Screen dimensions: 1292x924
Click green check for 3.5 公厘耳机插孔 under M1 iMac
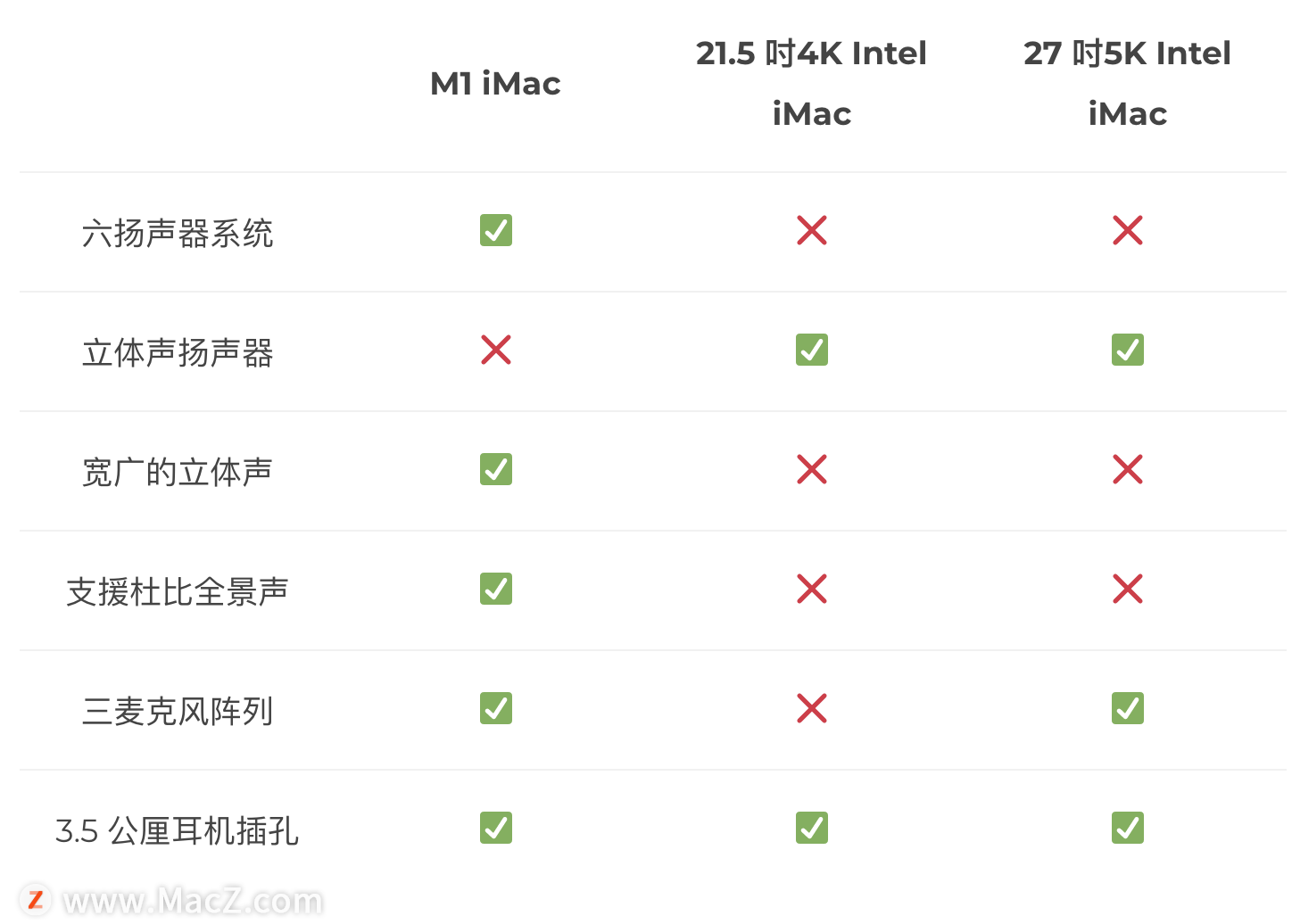[496, 828]
